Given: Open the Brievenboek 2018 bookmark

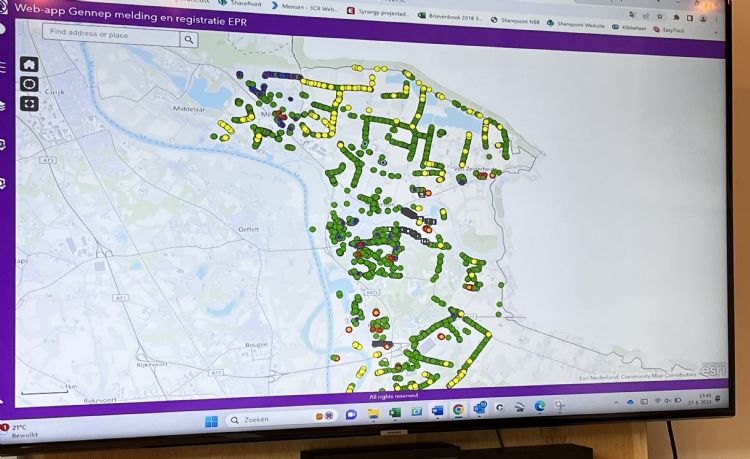Looking at the screenshot, I should click(452, 17).
